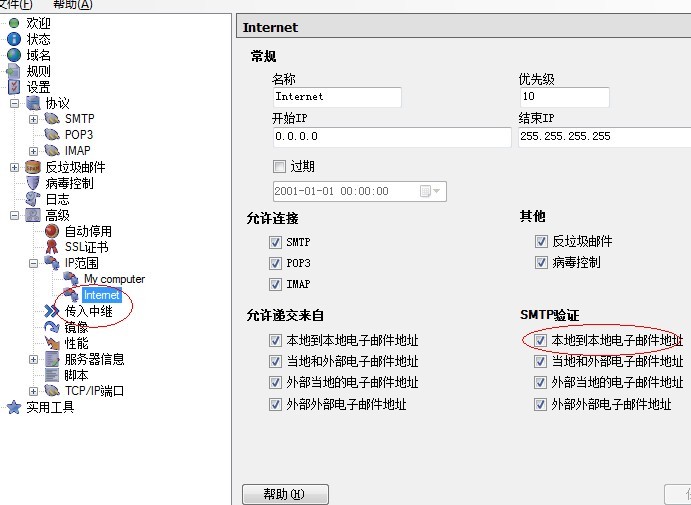The width and height of the screenshot is (691, 505).
Task: Click the My computer IP range icon
Action: (71, 279)
